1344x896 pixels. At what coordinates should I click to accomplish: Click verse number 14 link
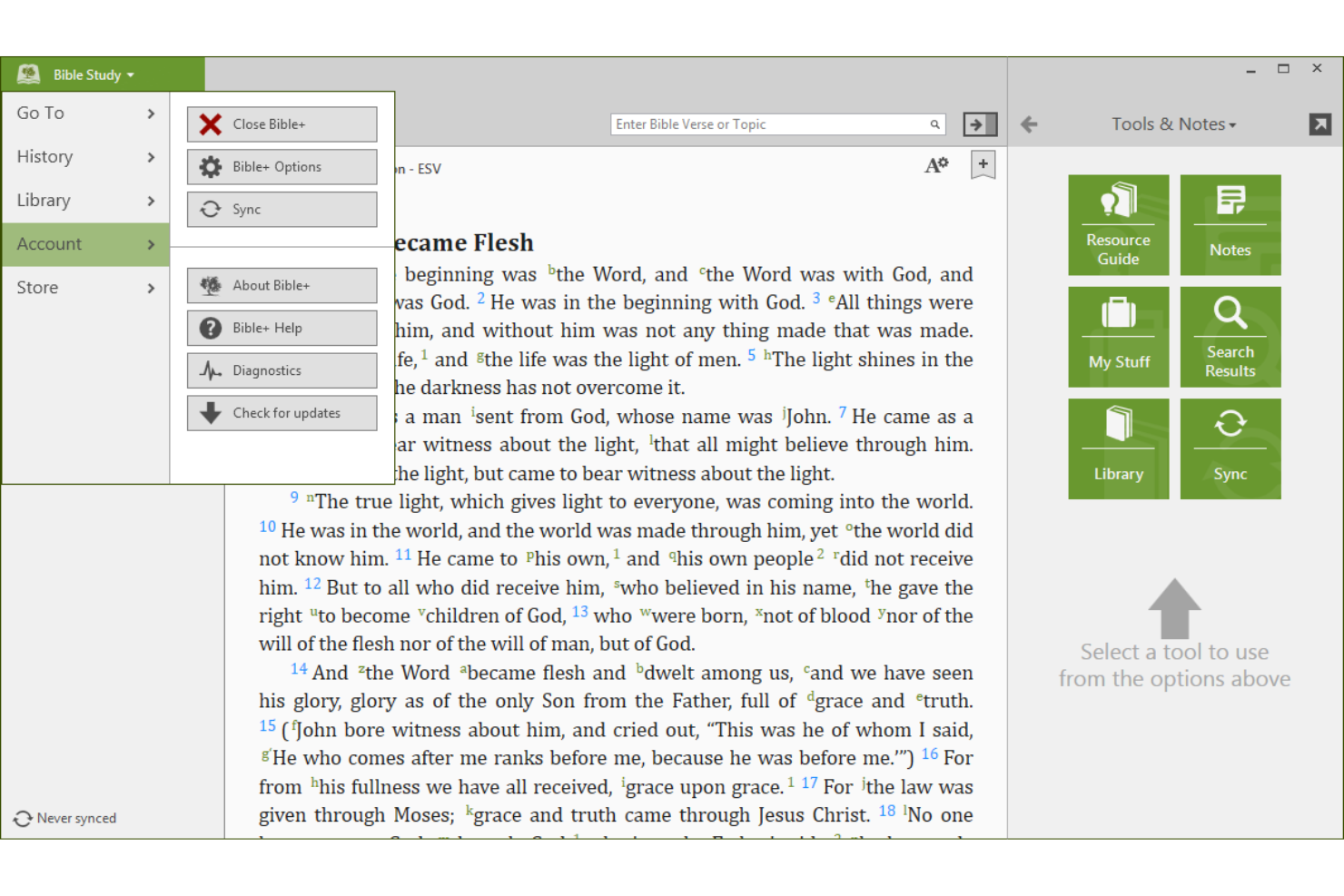coord(299,669)
